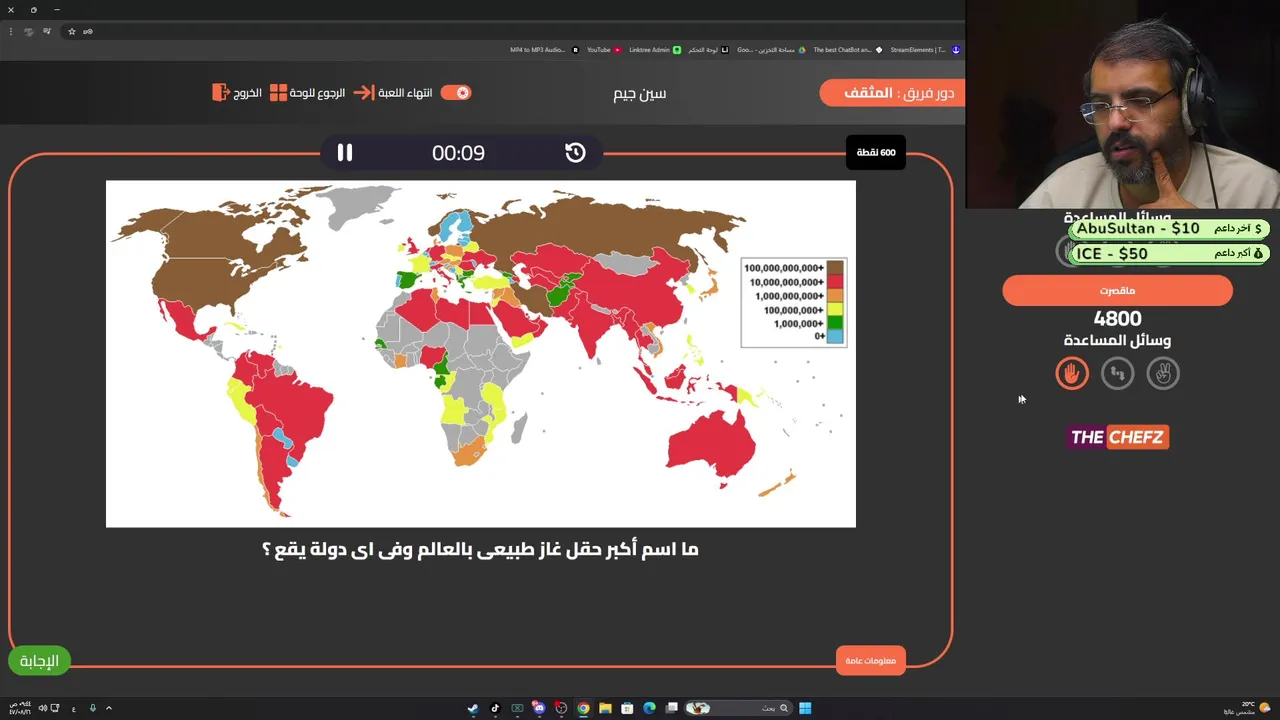Expand hidden system tray icons chevron
The height and width of the screenshot is (720, 1280).
tap(109, 708)
